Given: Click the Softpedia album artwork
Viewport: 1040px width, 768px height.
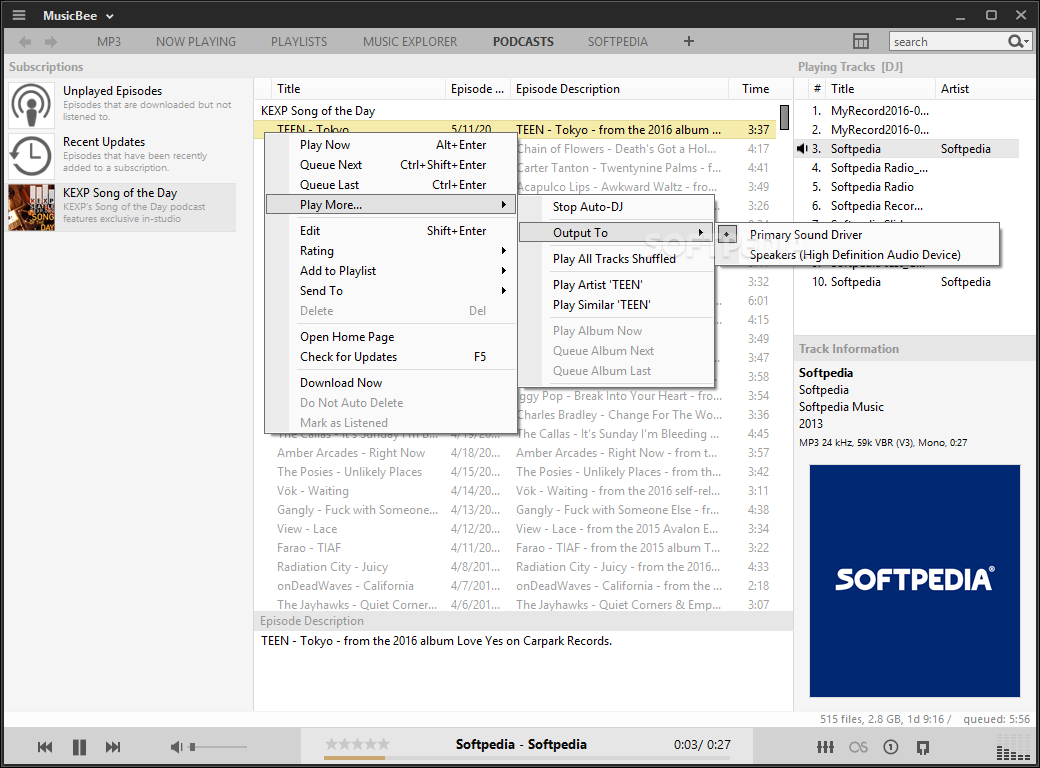Looking at the screenshot, I should pos(914,581).
